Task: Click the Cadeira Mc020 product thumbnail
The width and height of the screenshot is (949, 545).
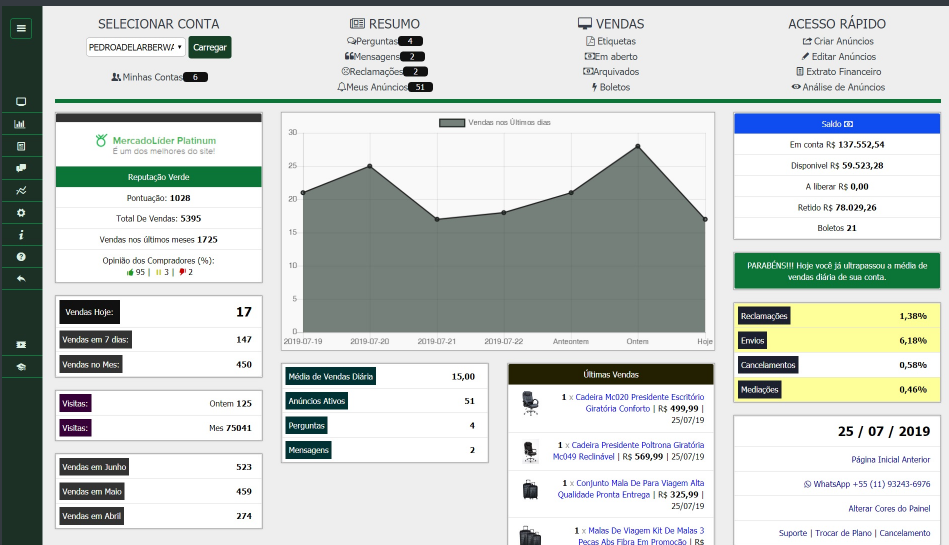Action: click(x=530, y=403)
